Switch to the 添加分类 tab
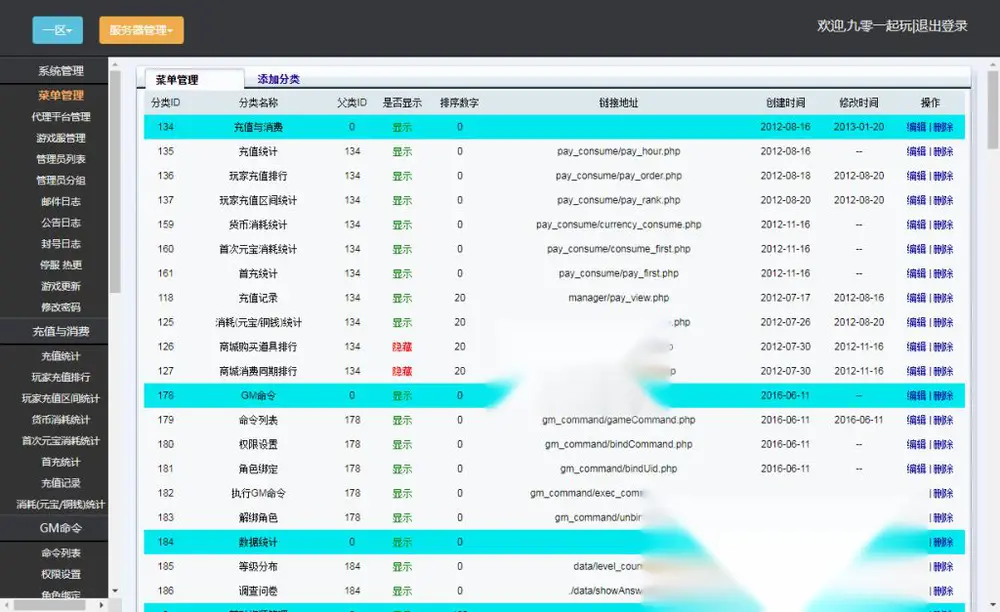Image resolution: width=1000 pixels, height=612 pixels. point(278,79)
